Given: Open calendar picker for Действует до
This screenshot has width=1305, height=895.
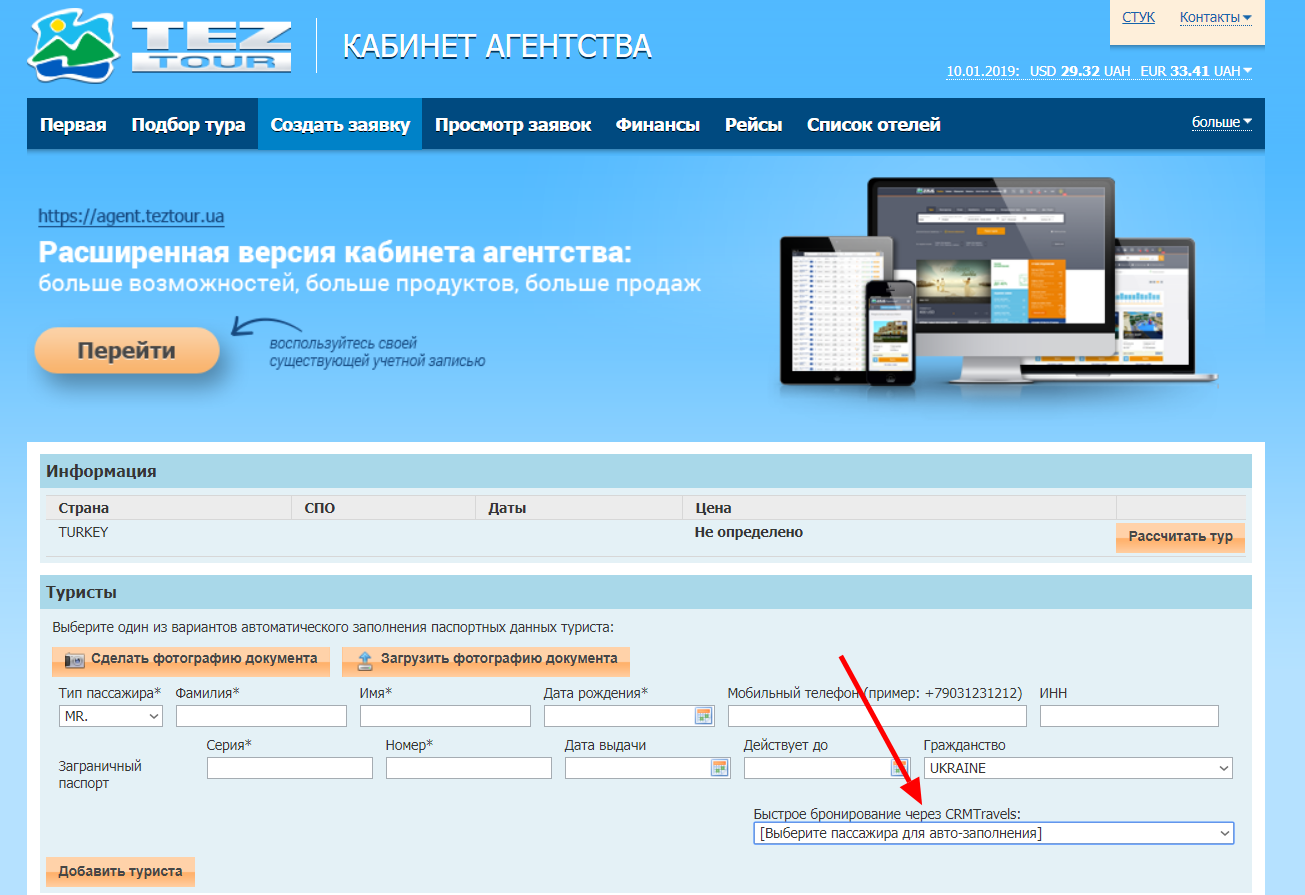Looking at the screenshot, I should click(x=897, y=768).
